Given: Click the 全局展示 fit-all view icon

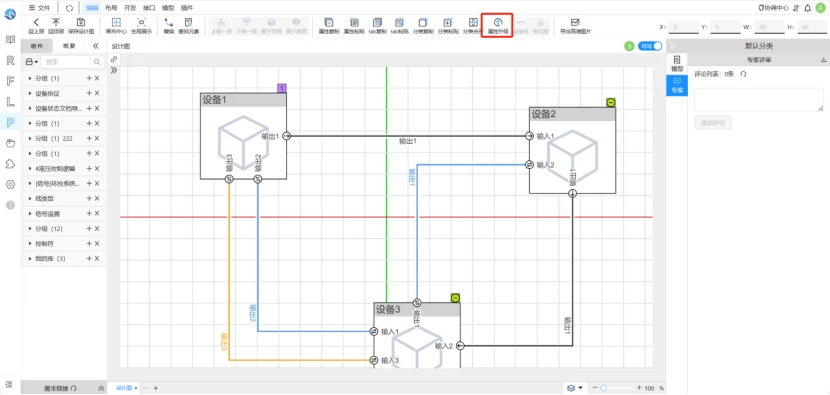Looking at the screenshot, I should click(141, 22).
